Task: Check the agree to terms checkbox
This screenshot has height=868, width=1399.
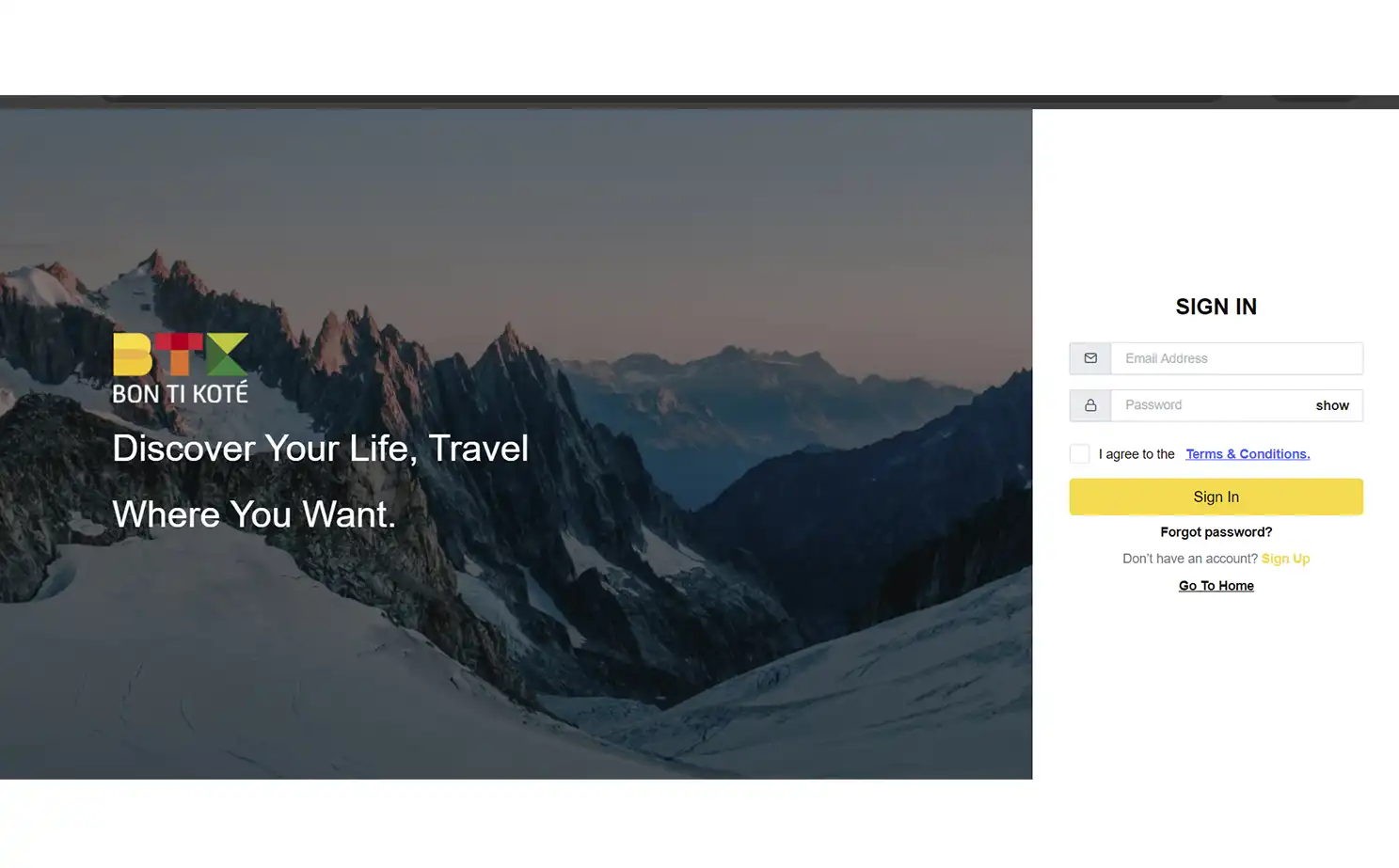Action: click(x=1079, y=453)
